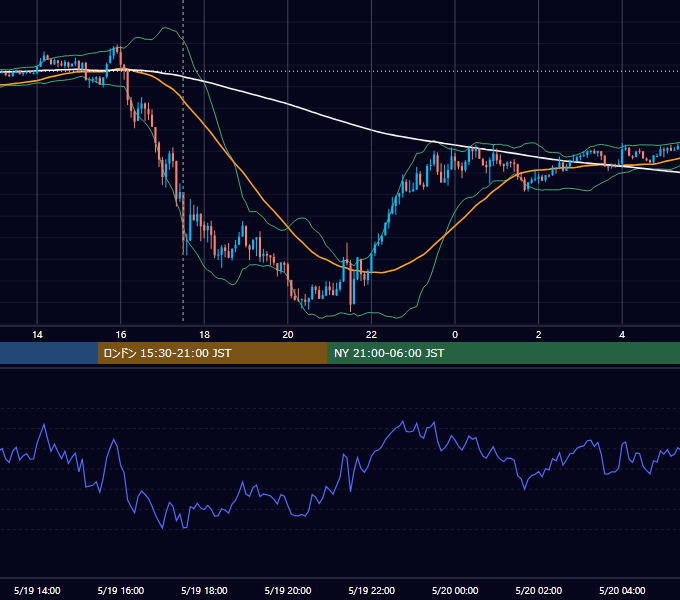Click the hour label 14
This screenshot has height=600, width=680.
[x=37, y=335]
